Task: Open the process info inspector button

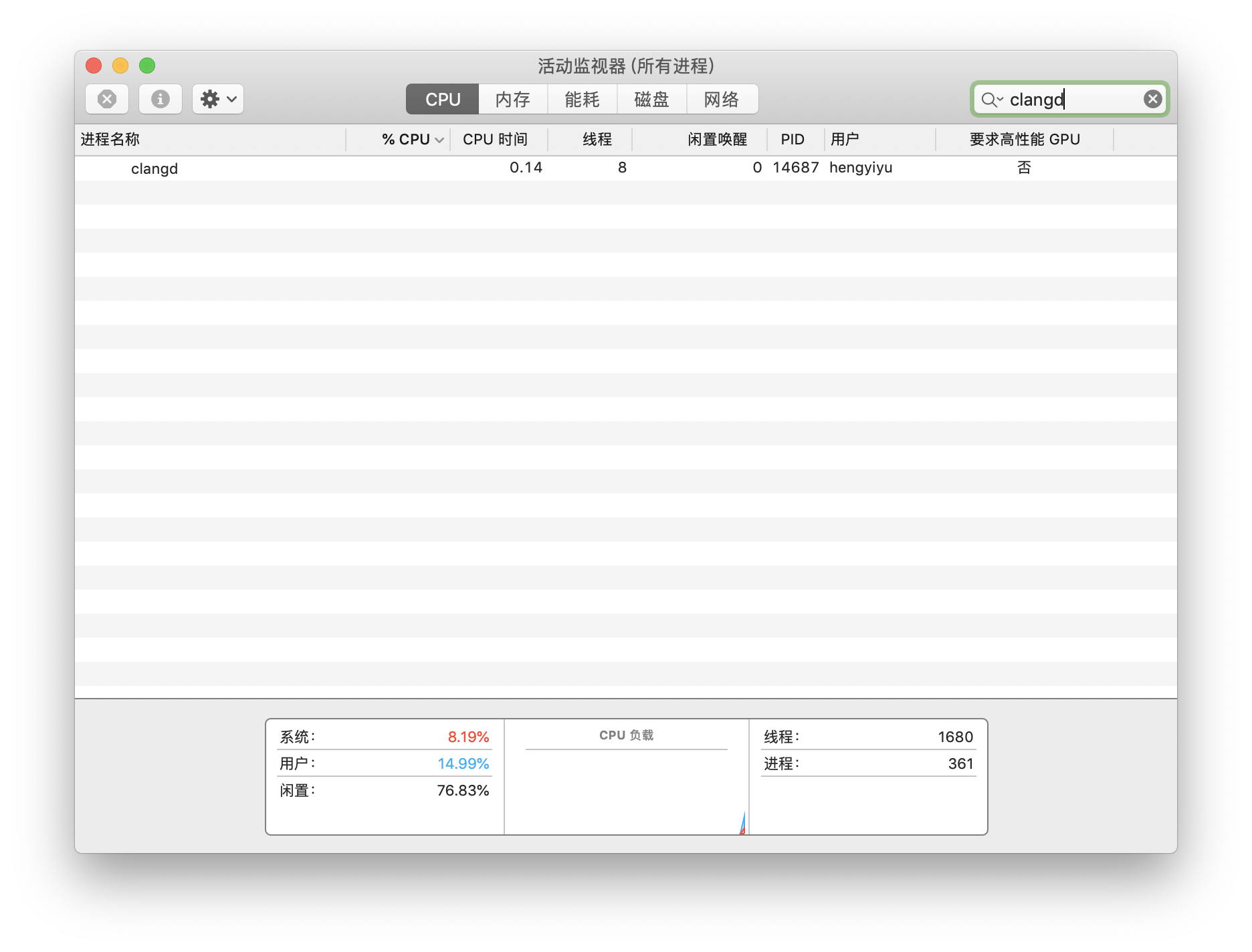Action: (x=160, y=99)
